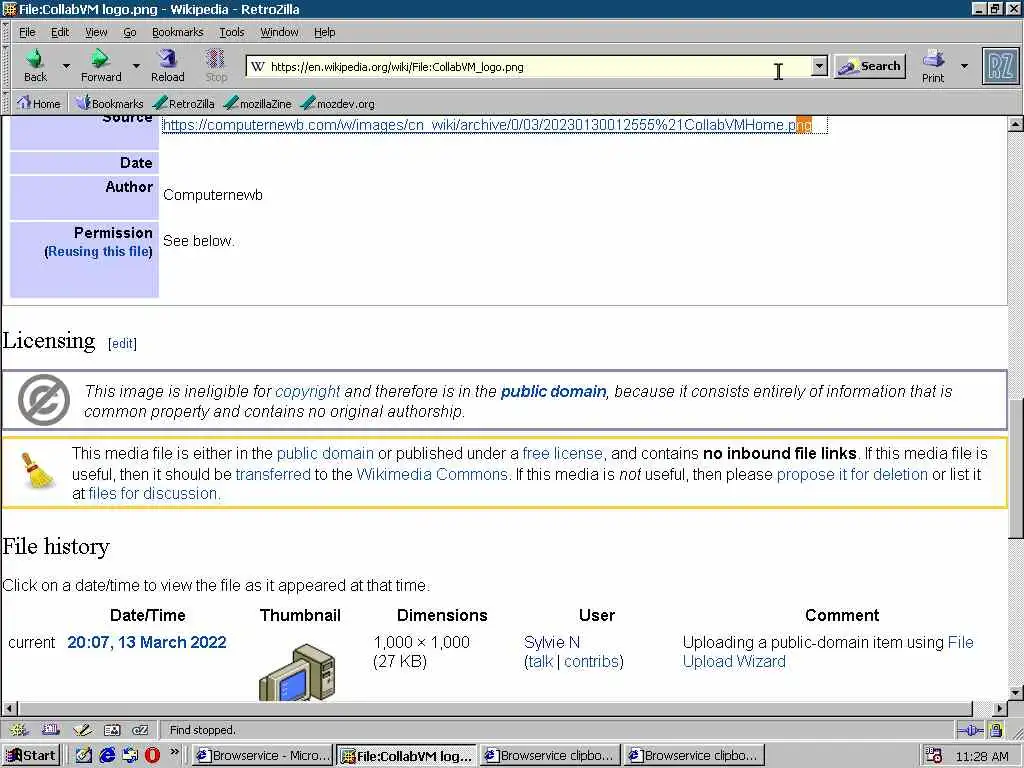This screenshot has width=1024, height=768.
Task: Open Sylvie N's contribs link
Action: point(592,662)
